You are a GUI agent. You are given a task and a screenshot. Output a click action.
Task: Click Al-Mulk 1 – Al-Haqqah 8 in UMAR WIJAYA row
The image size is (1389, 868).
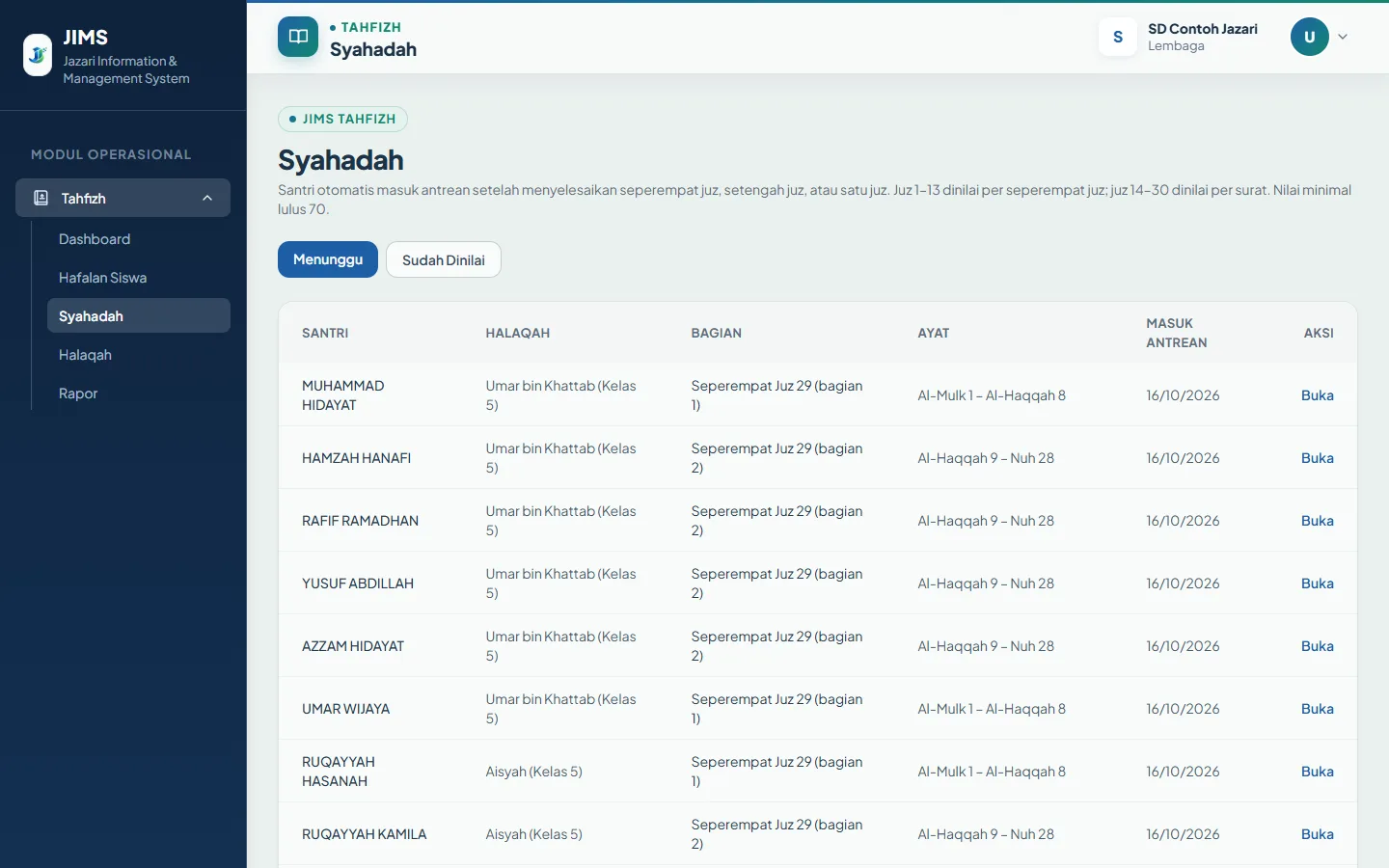point(992,709)
